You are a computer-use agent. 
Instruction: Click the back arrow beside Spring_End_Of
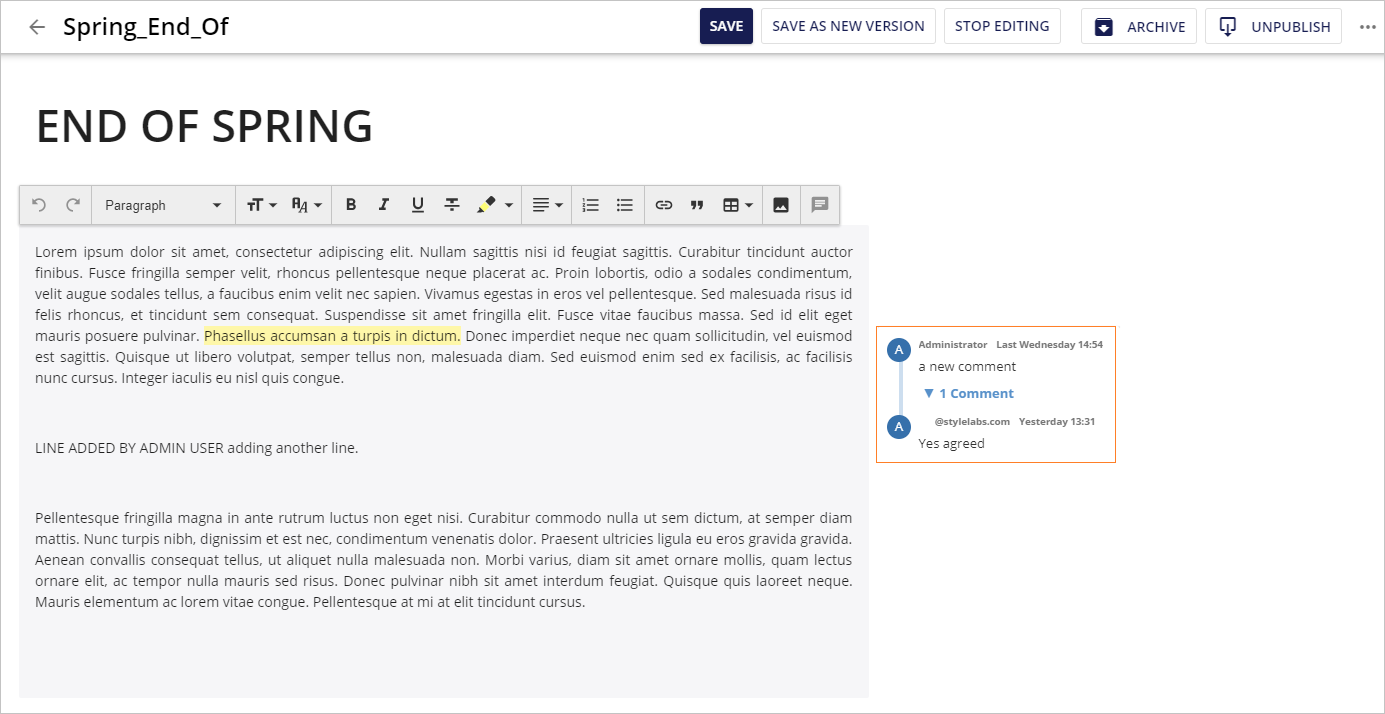coord(37,27)
